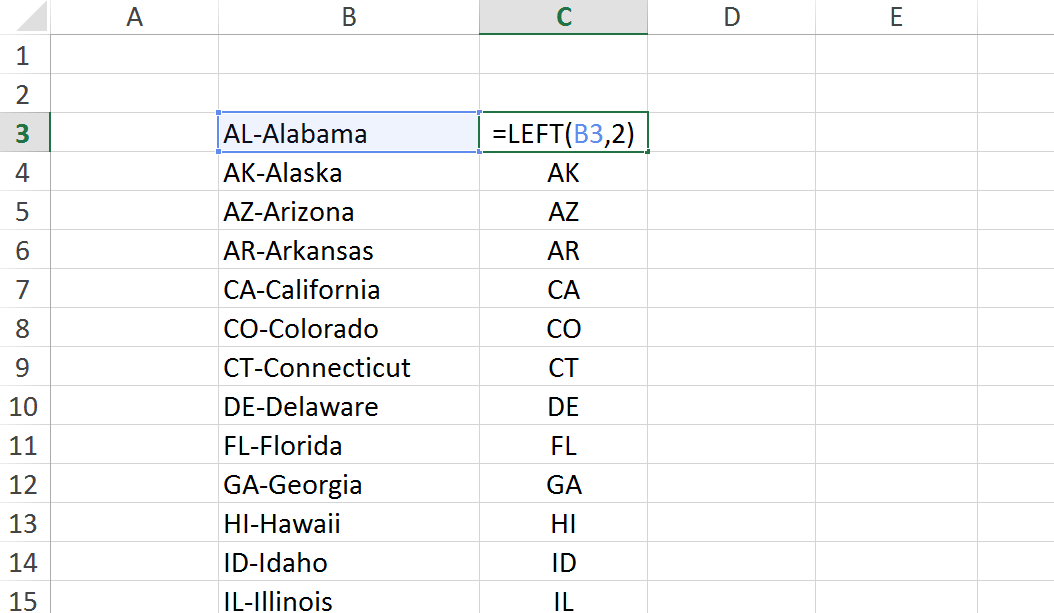Click the FL abbreviation cell in column C
The width and height of the screenshot is (1054, 613).
point(563,446)
